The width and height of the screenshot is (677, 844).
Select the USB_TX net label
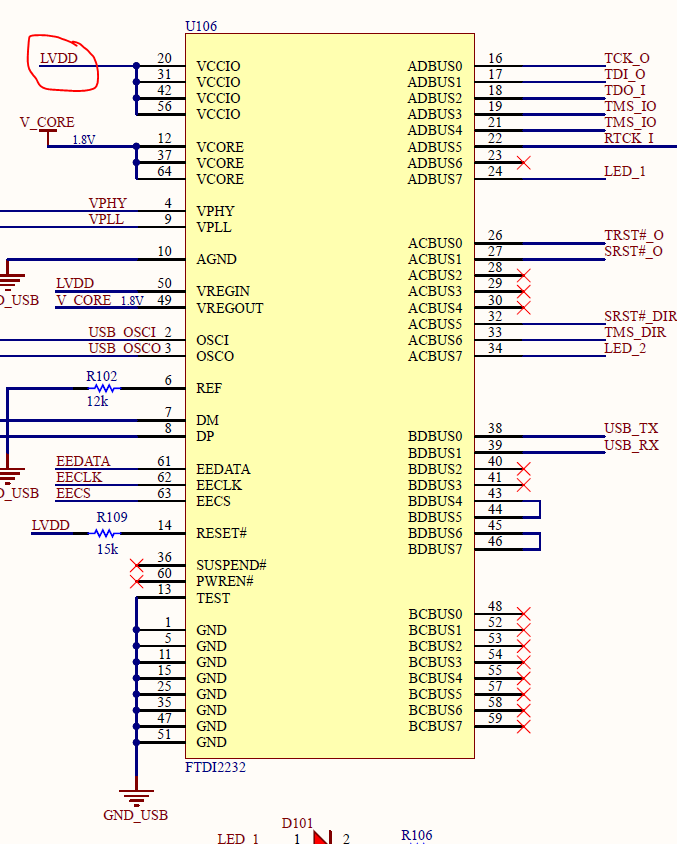(631, 428)
